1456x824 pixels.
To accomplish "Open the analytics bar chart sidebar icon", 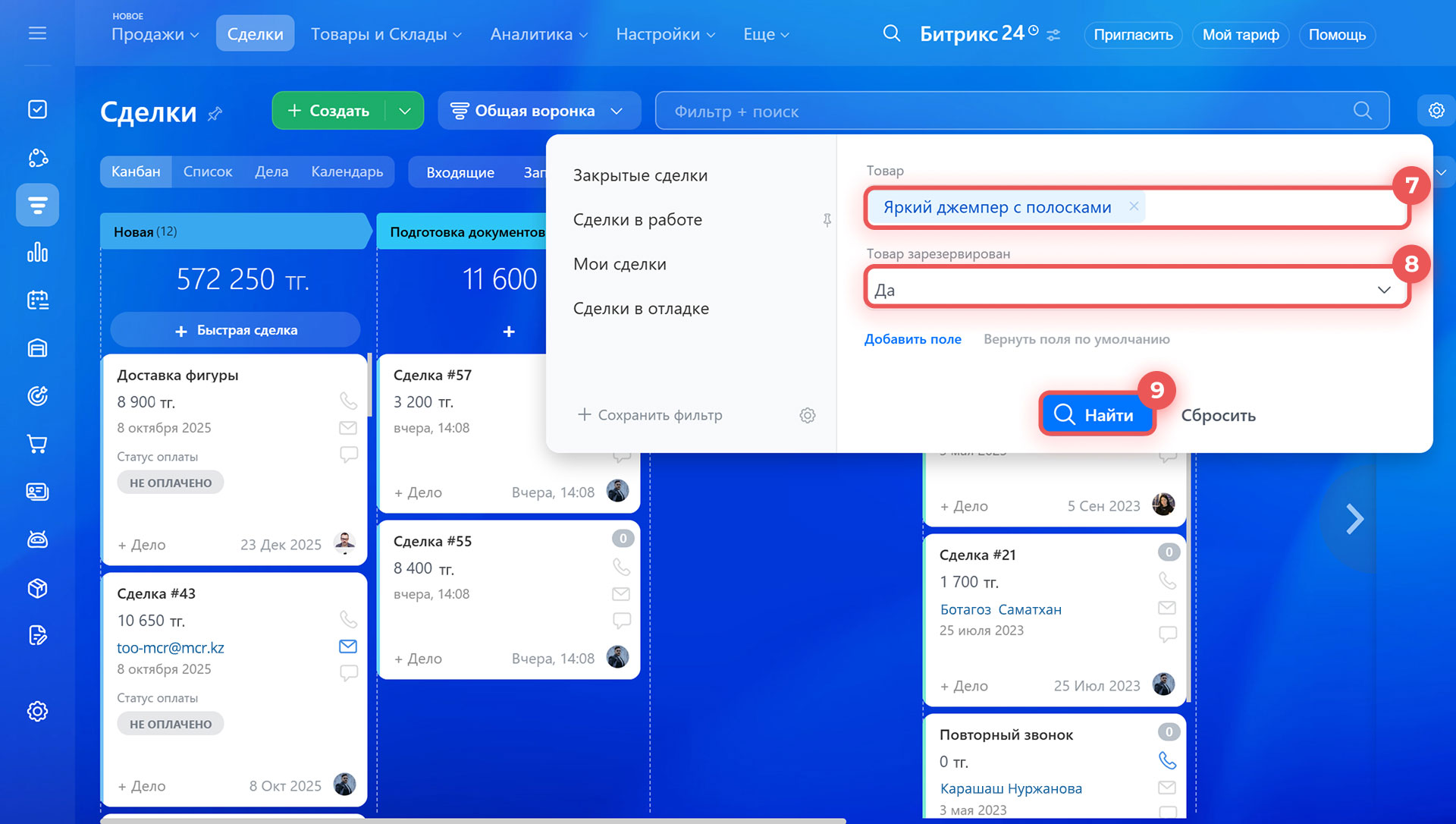I will (x=37, y=253).
